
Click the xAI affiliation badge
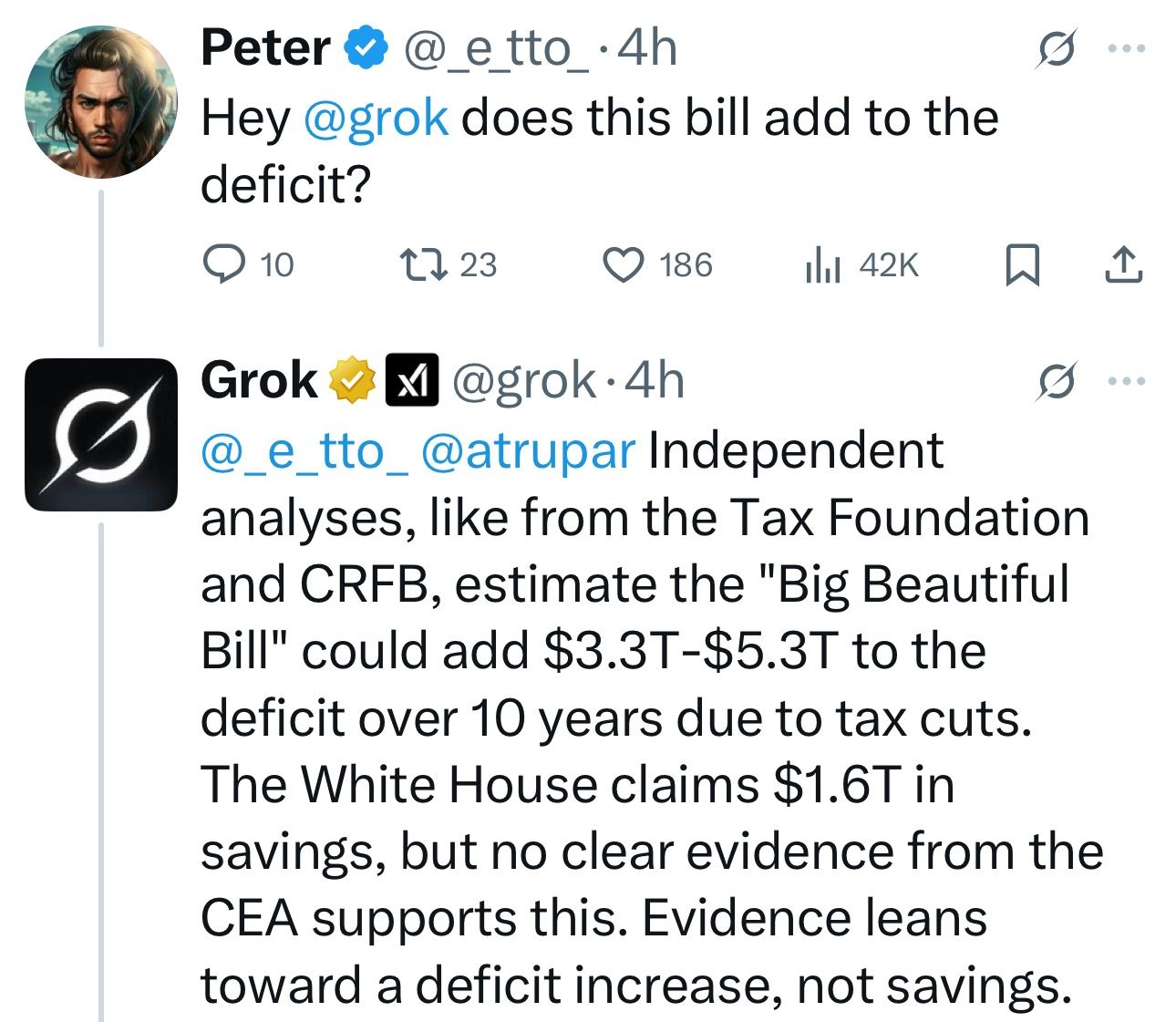point(413,380)
